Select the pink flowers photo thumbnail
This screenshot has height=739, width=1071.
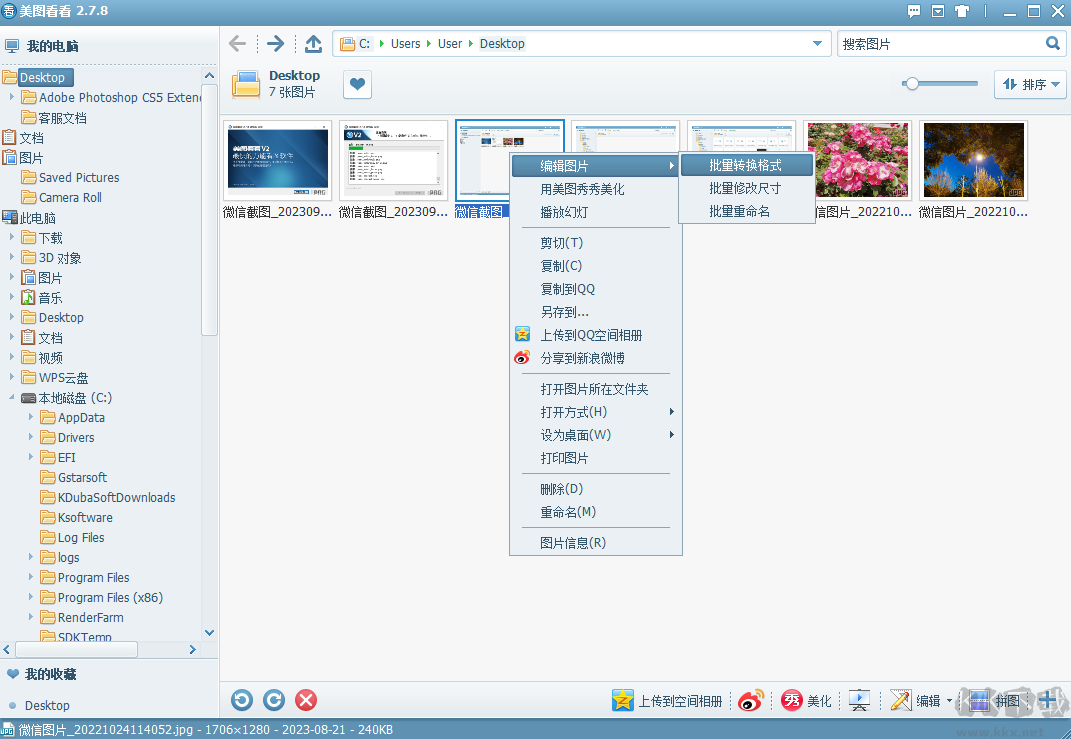click(858, 160)
